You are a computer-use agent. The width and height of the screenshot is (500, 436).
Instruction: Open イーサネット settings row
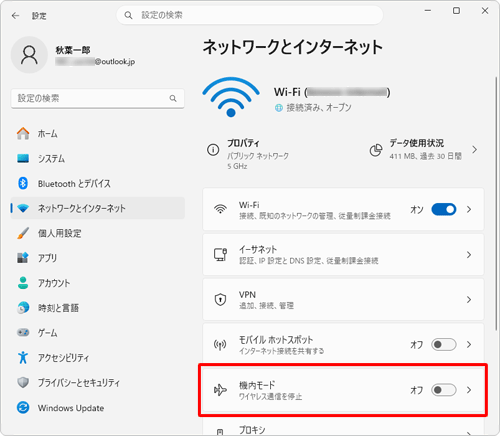343,255
